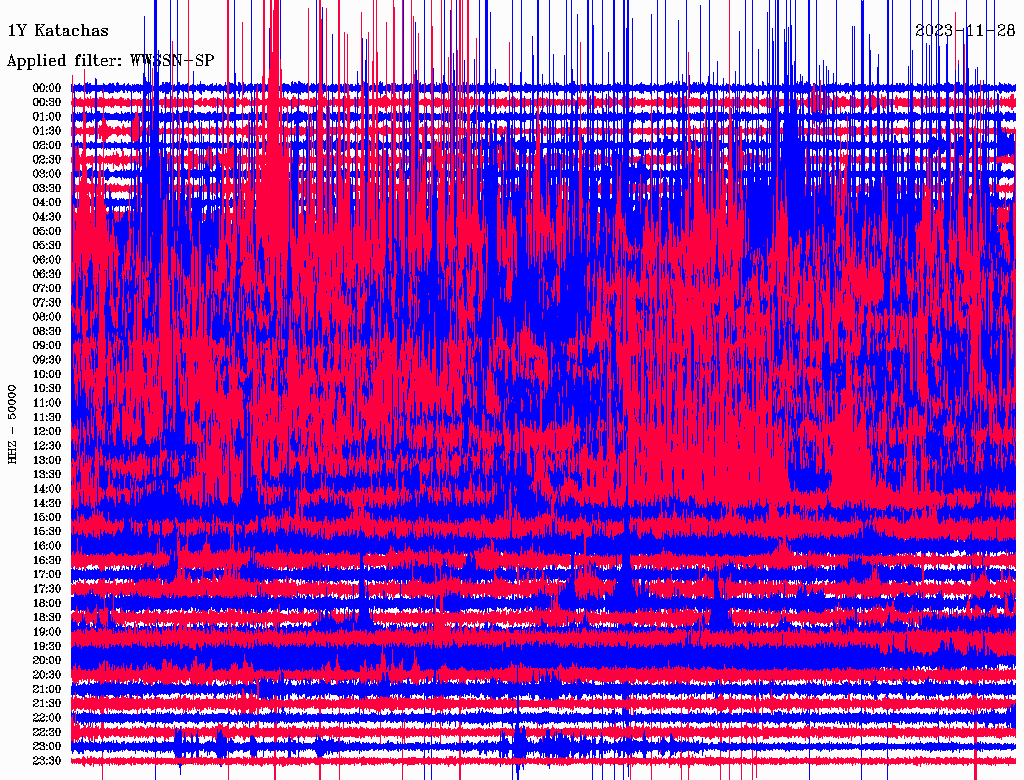Select the 00:00 time row label
This screenshot has height=780, width=1024.
coord(47,88)
